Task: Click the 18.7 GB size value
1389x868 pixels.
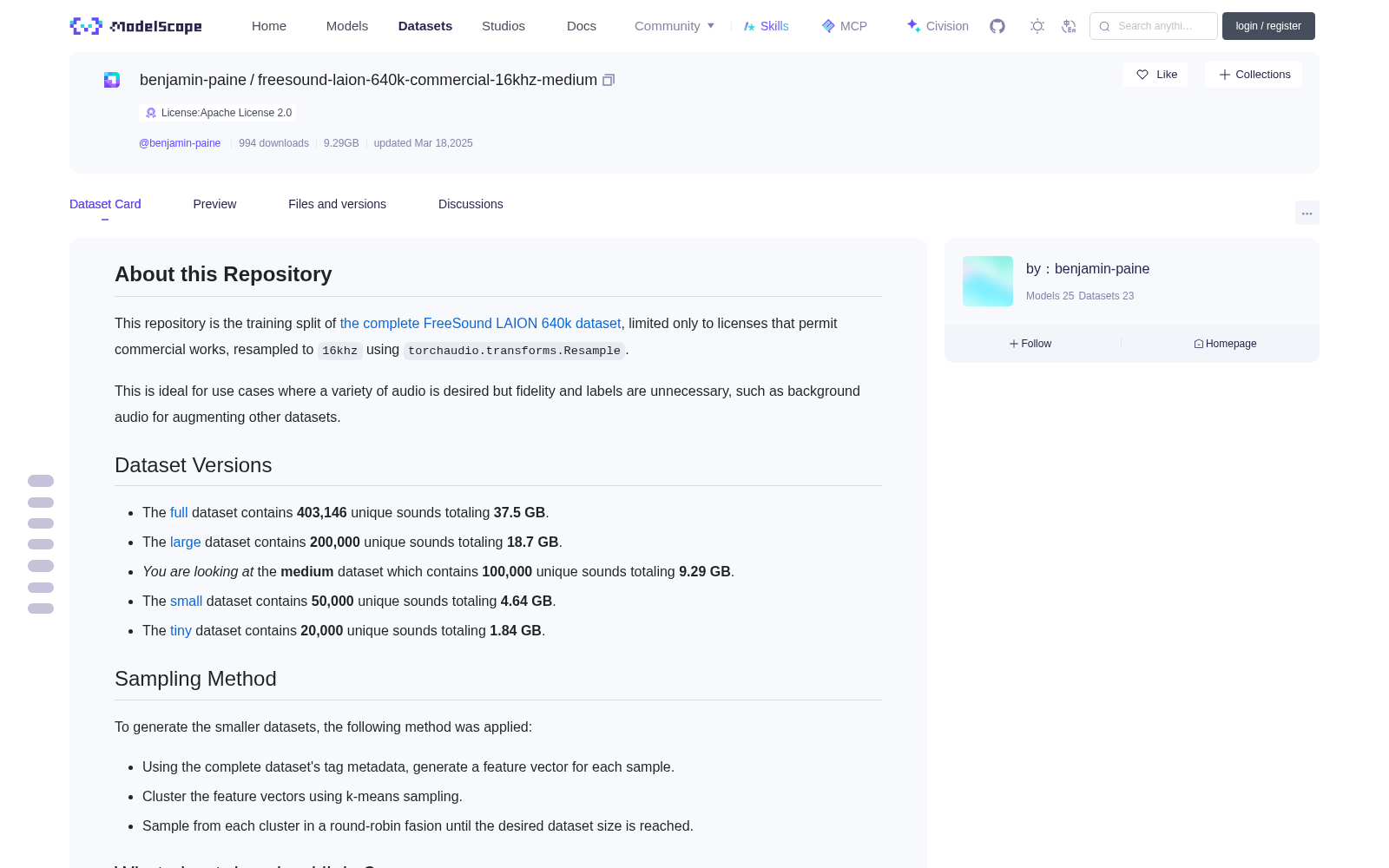Action: (x=532, y=542)
